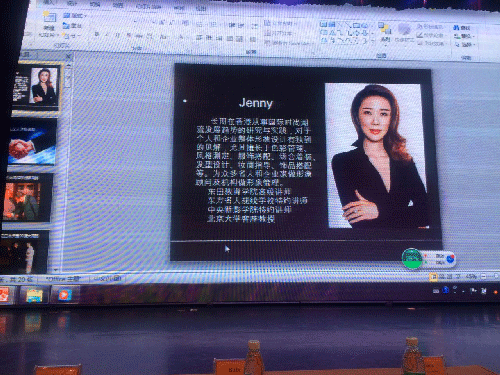Viewport: 500px width, 375px height.
Task: Switch to the Design (设计) ribbon tab
Action: (72, 3)
